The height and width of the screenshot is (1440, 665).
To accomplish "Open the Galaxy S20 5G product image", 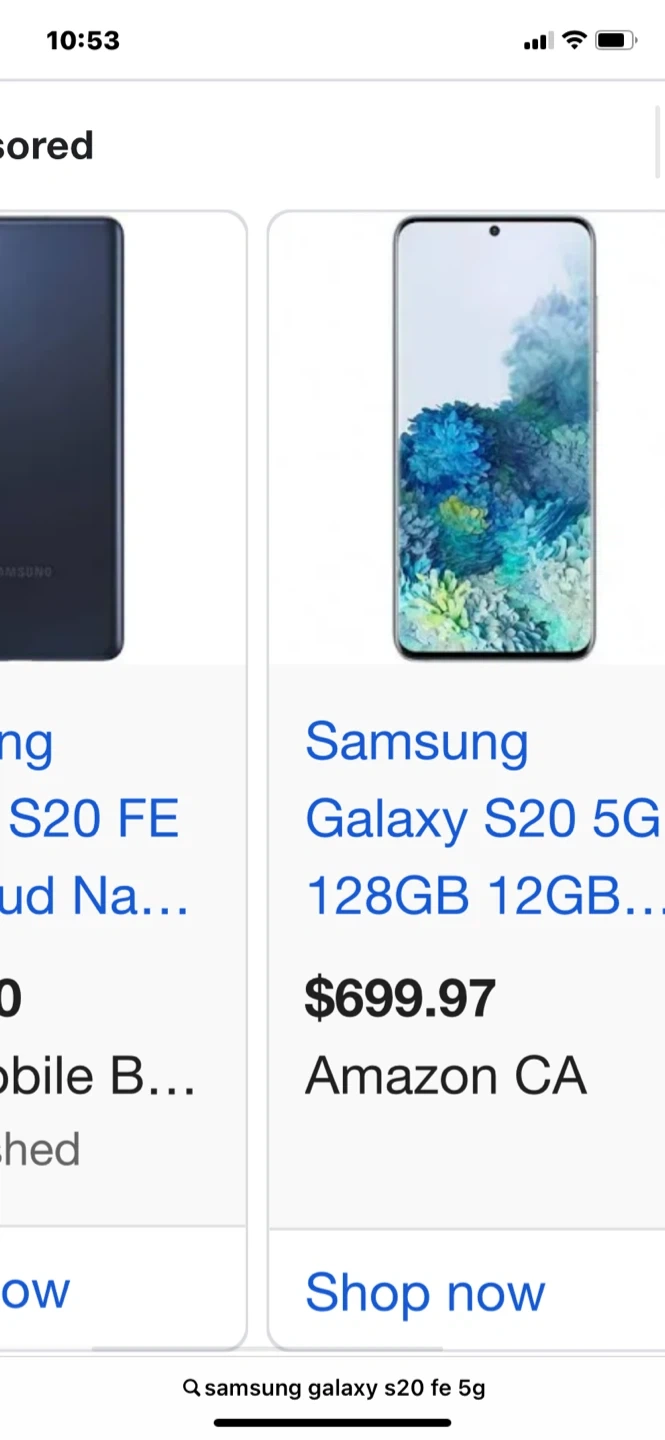I will coord(494,438).
